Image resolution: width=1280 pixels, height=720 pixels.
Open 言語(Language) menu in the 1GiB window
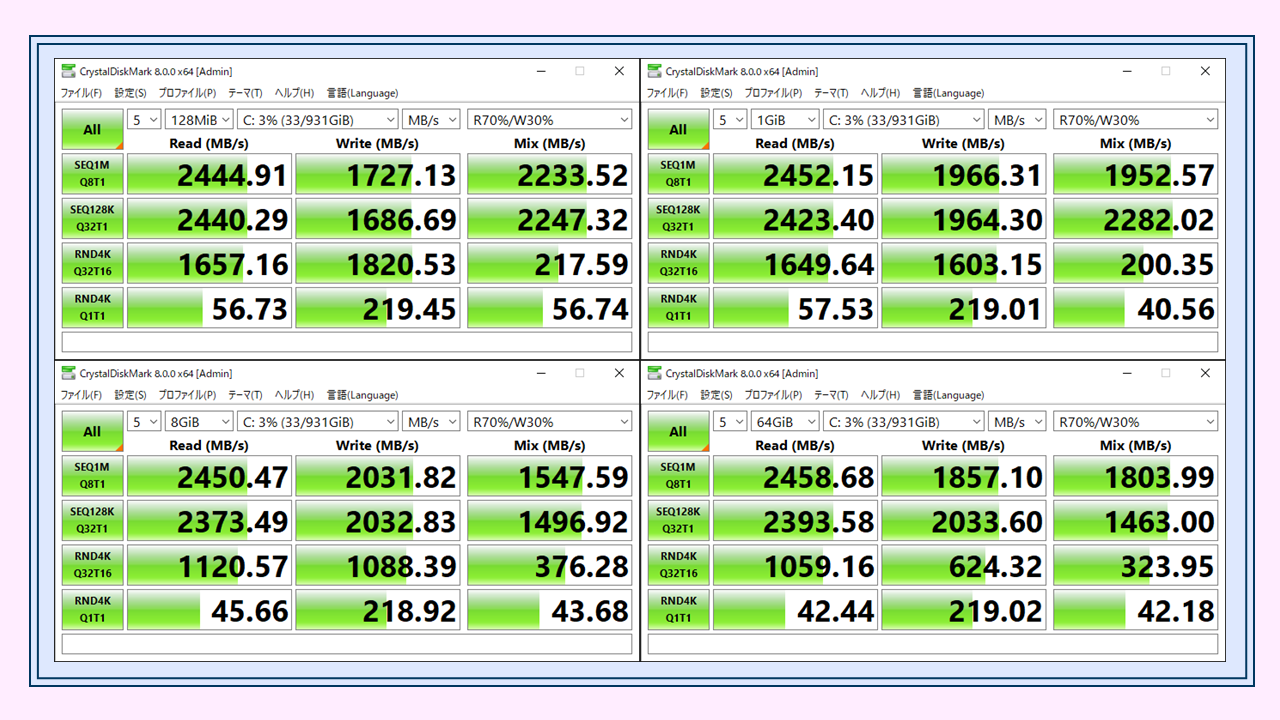[949, 93]
